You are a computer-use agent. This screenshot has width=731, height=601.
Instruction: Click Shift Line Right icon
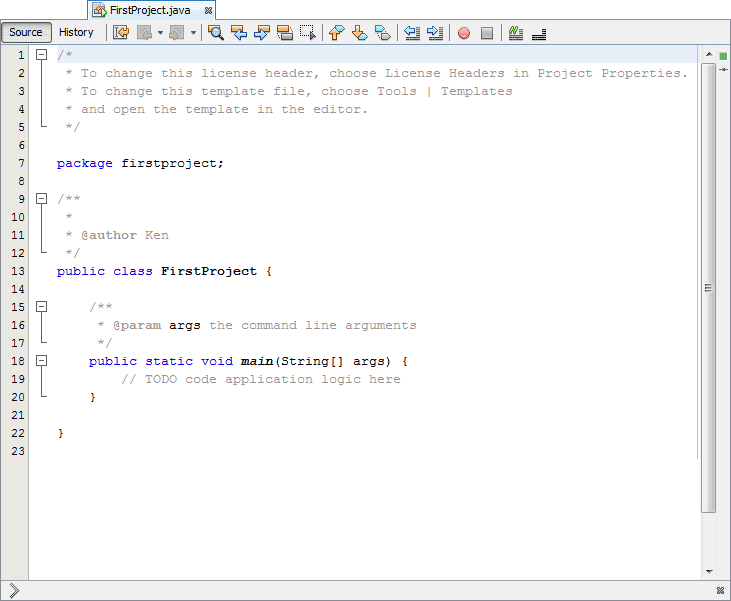point(435,33)
